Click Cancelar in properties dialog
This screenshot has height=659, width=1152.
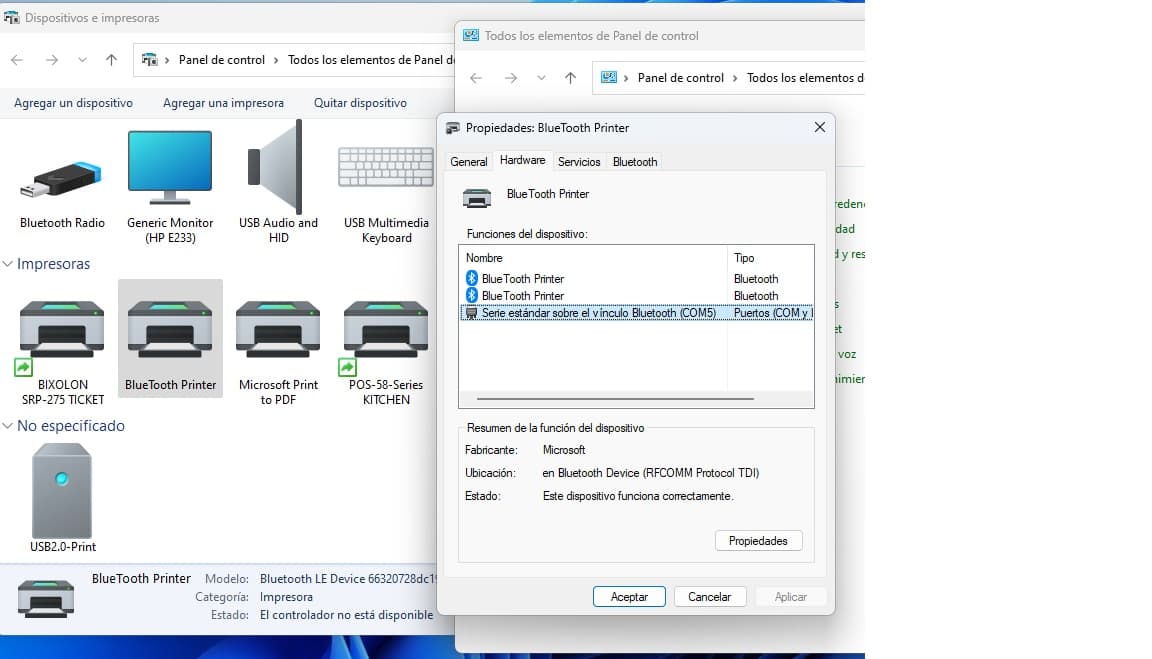click(x=709, y=597)
